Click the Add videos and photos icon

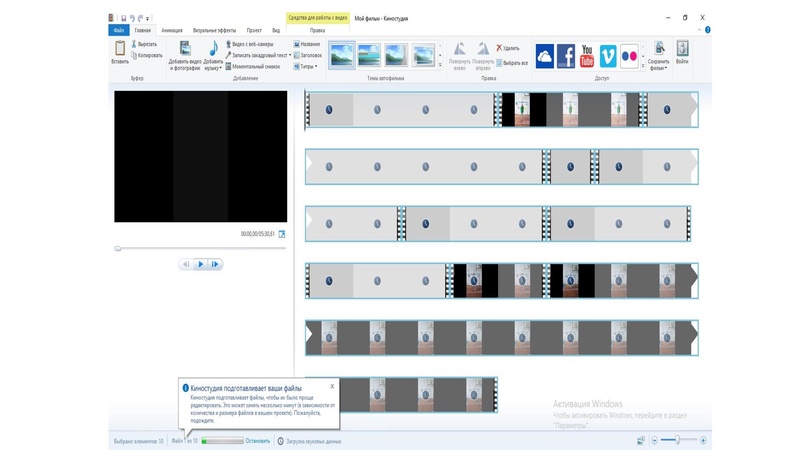point(185,50)
